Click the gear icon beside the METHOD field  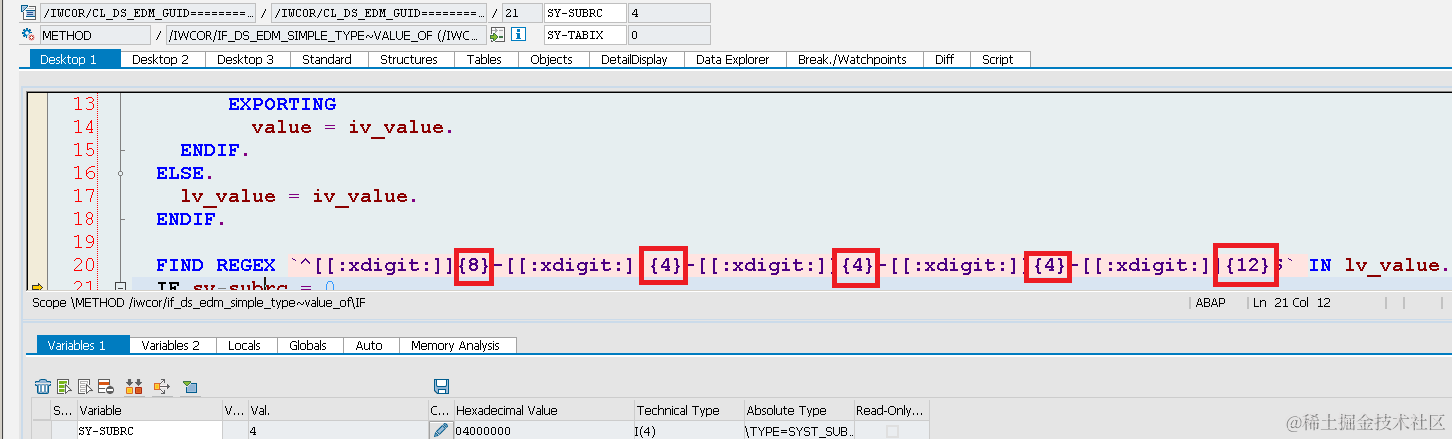pos(28,35)
